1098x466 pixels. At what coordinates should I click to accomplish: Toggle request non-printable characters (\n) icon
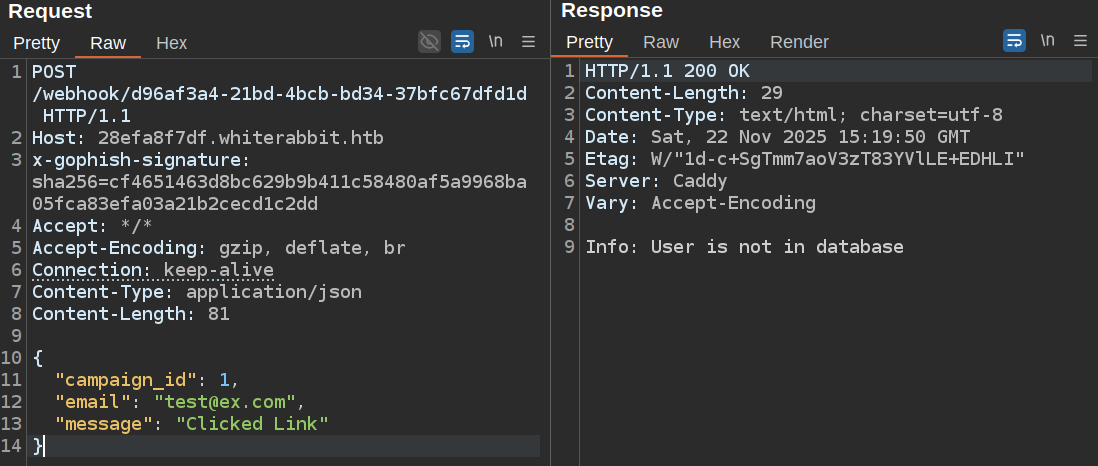click(495, 41)
